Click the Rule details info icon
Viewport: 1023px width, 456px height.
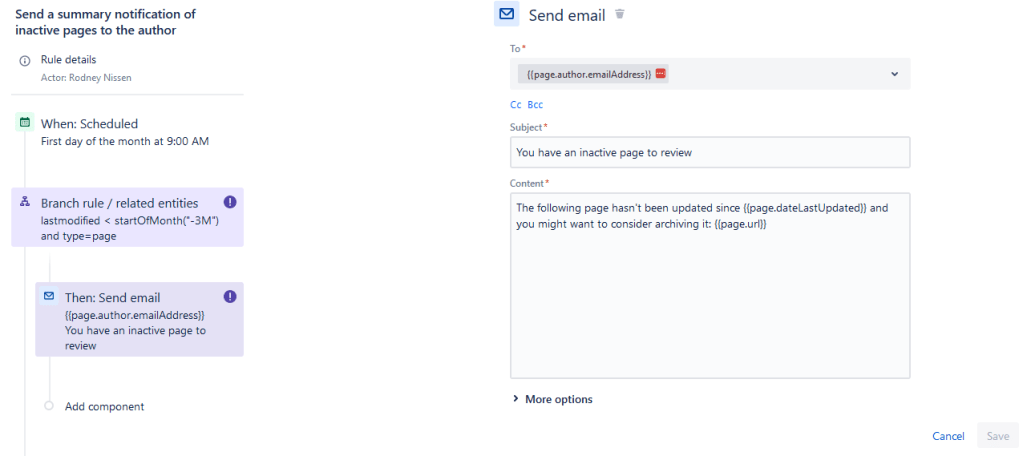click(x=25, y=61)
